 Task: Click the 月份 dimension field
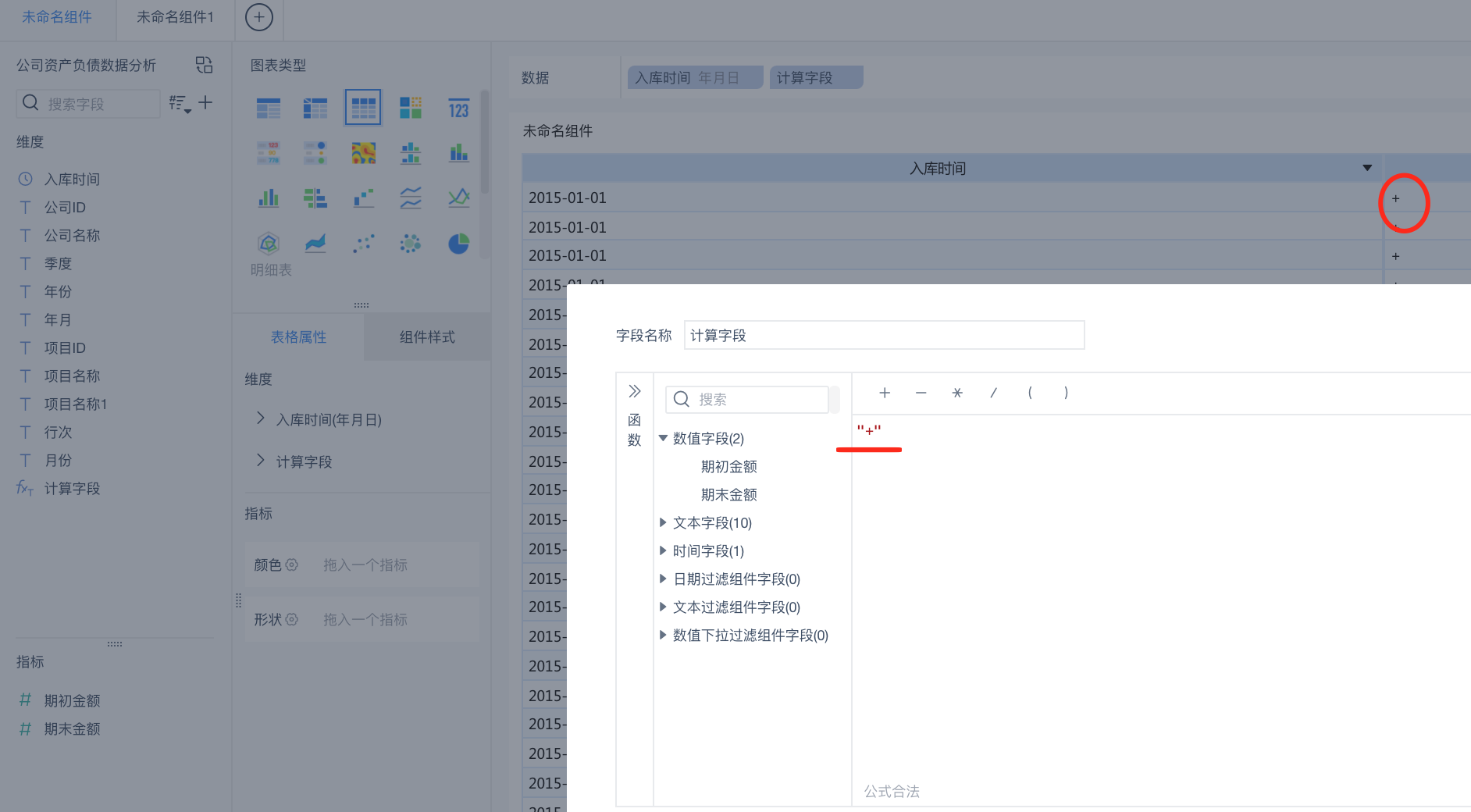tap(58, 460)
